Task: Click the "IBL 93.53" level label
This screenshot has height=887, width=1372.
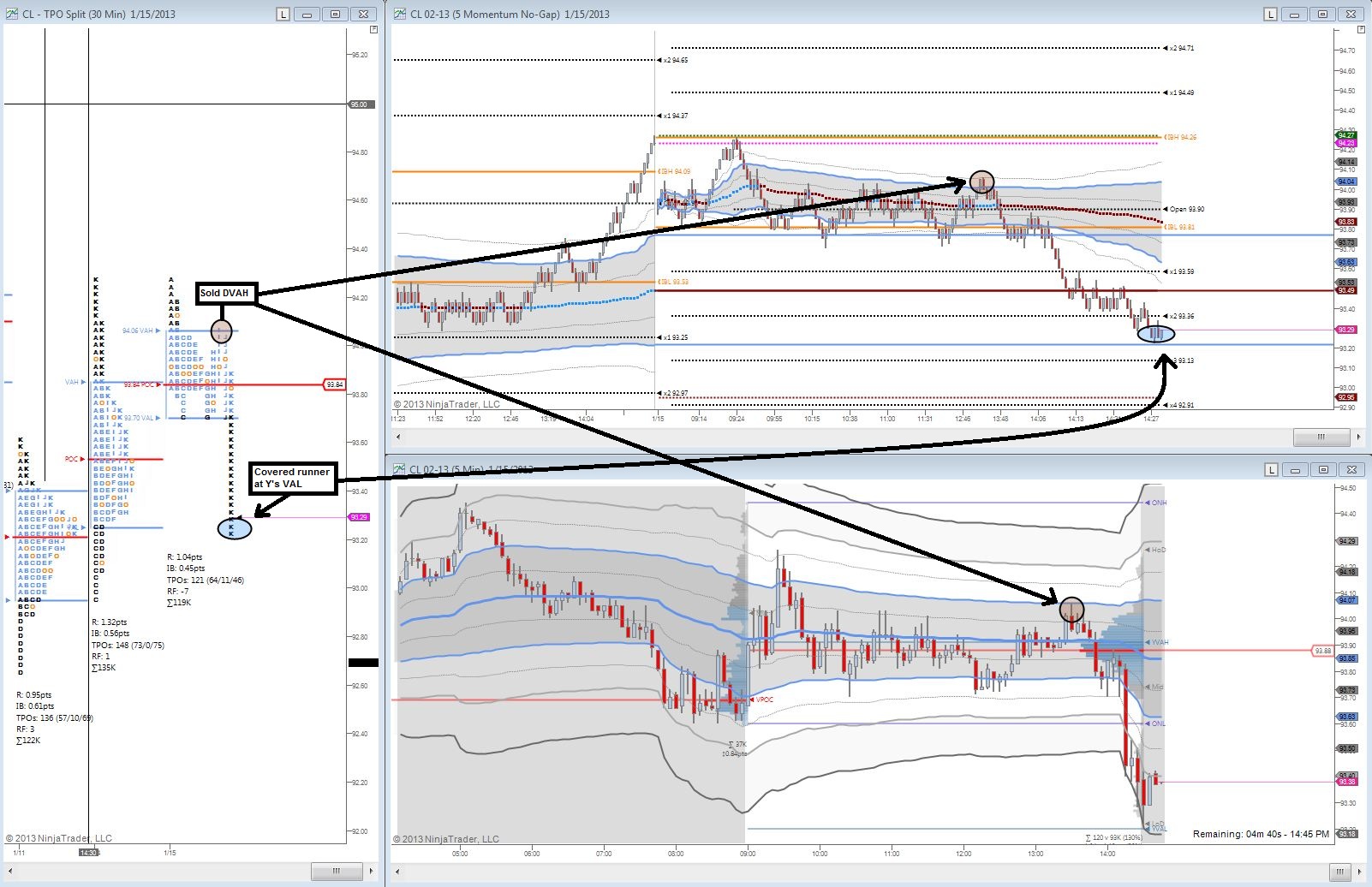Action: pyautogui.click(x=674, y=282)
